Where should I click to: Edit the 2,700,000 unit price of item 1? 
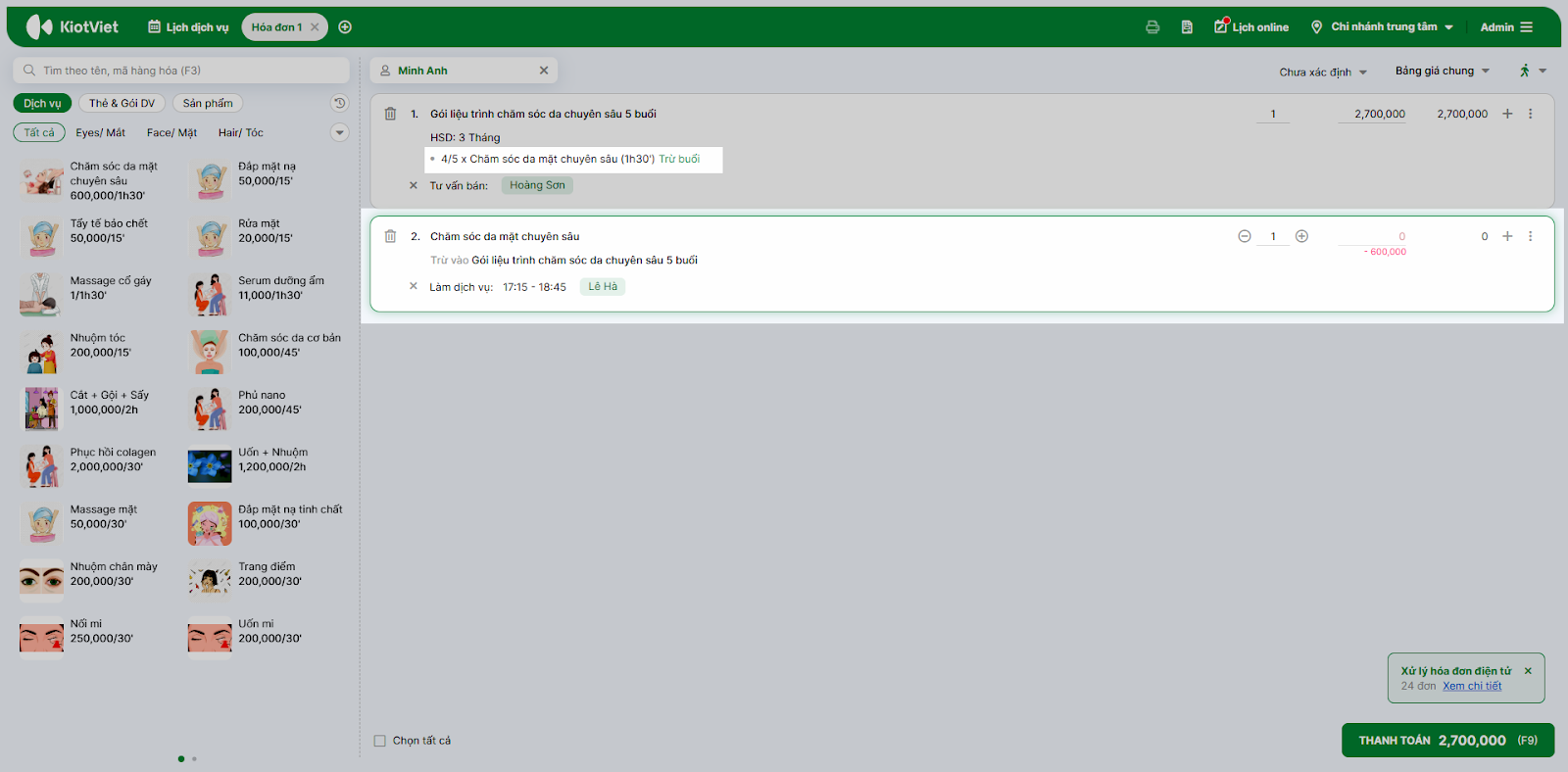(1372, 114)
